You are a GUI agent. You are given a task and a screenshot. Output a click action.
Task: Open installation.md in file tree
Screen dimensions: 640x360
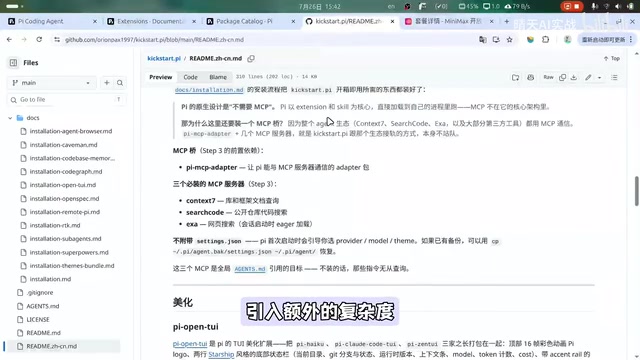tap(50, 279)
